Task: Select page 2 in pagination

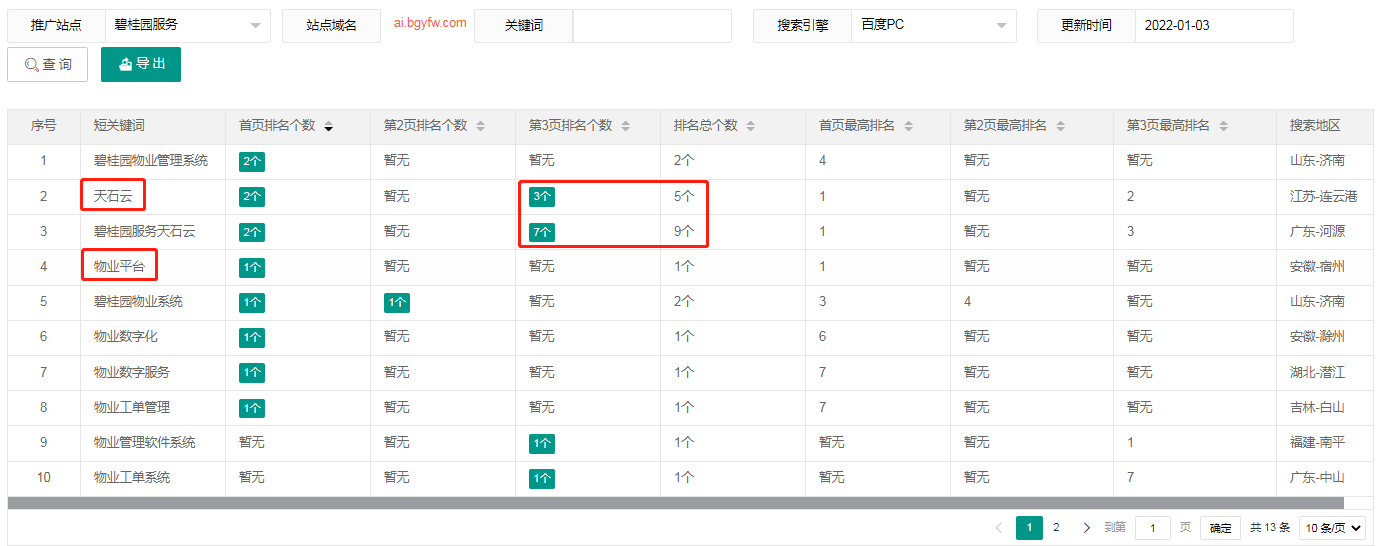Action: (1056, 528)
